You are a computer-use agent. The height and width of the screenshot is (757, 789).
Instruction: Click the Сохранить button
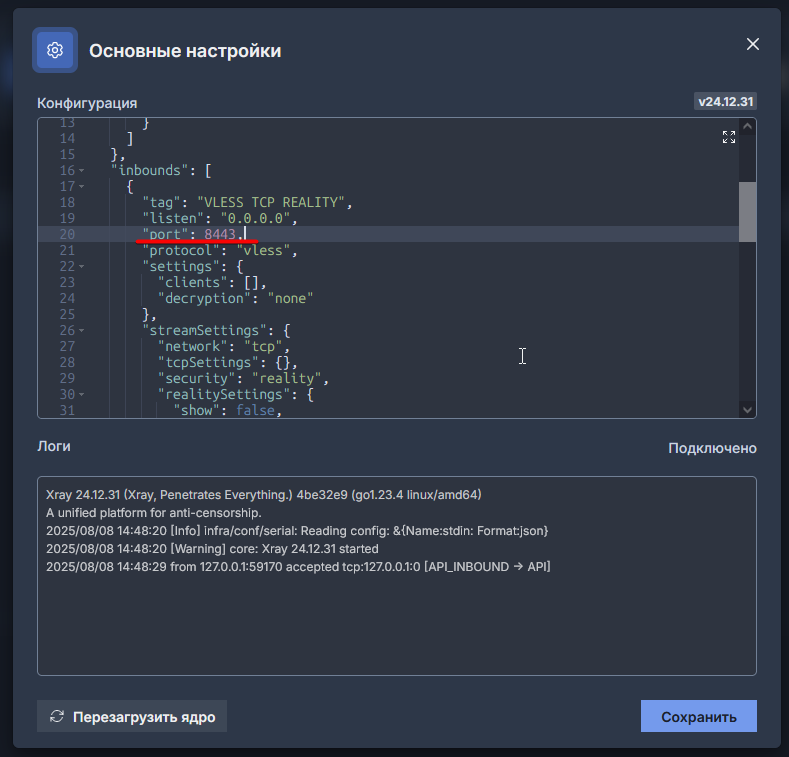tap(698, 716)
